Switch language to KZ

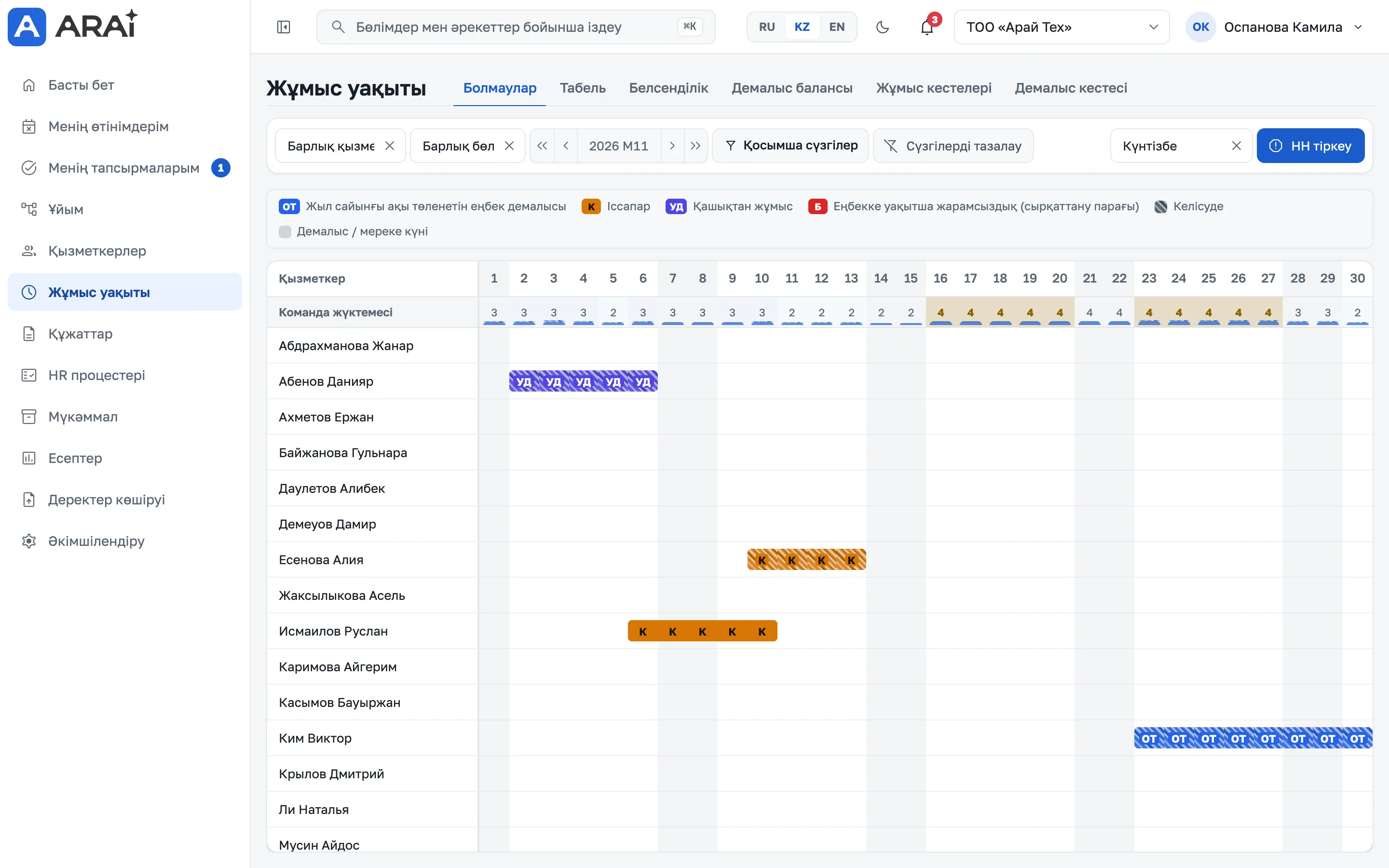(802, 27)
